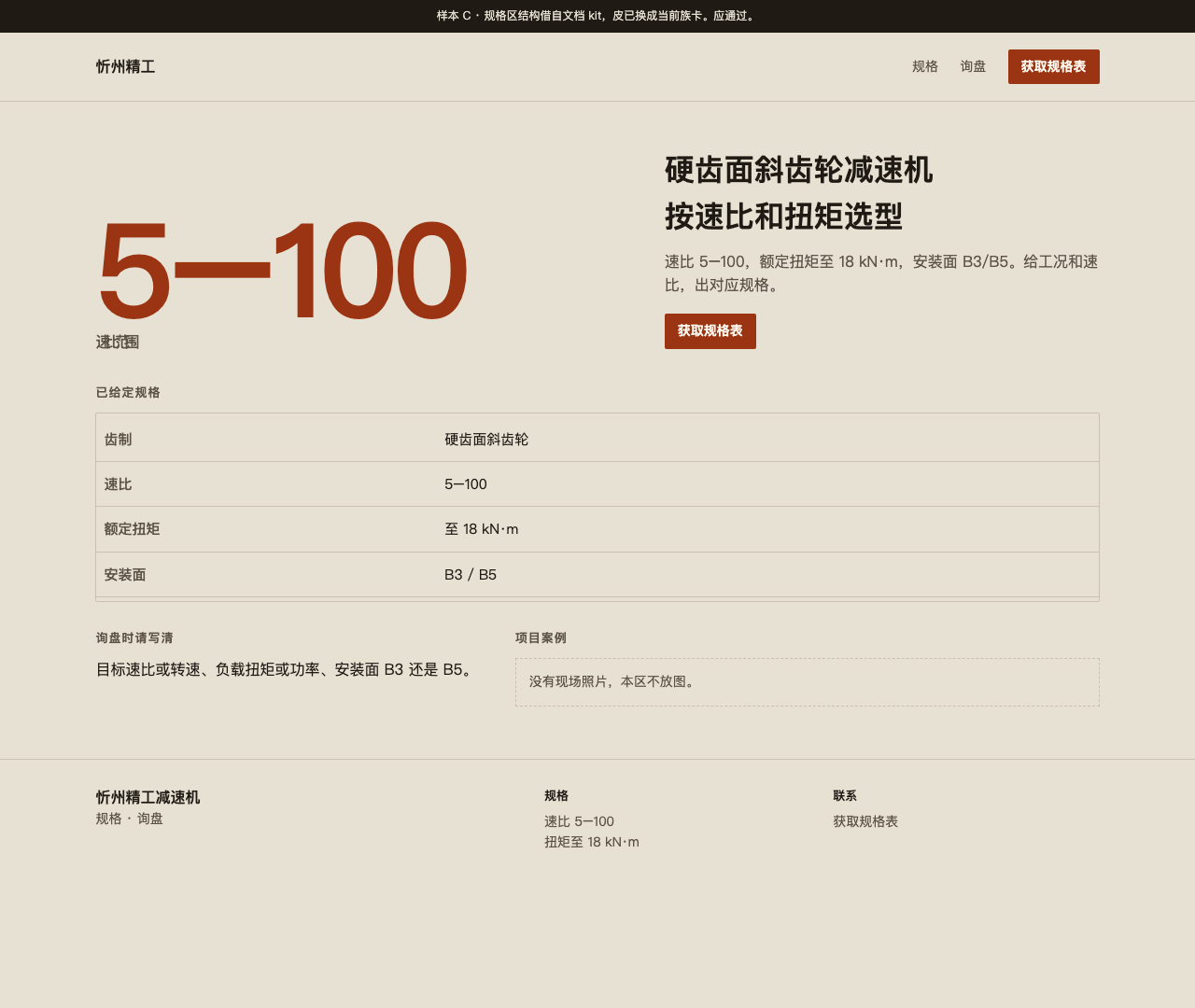This screenshot has width=1195, height=1008.
Task: Click the 已给定规格 section label
Action: (x=128, y=393)
